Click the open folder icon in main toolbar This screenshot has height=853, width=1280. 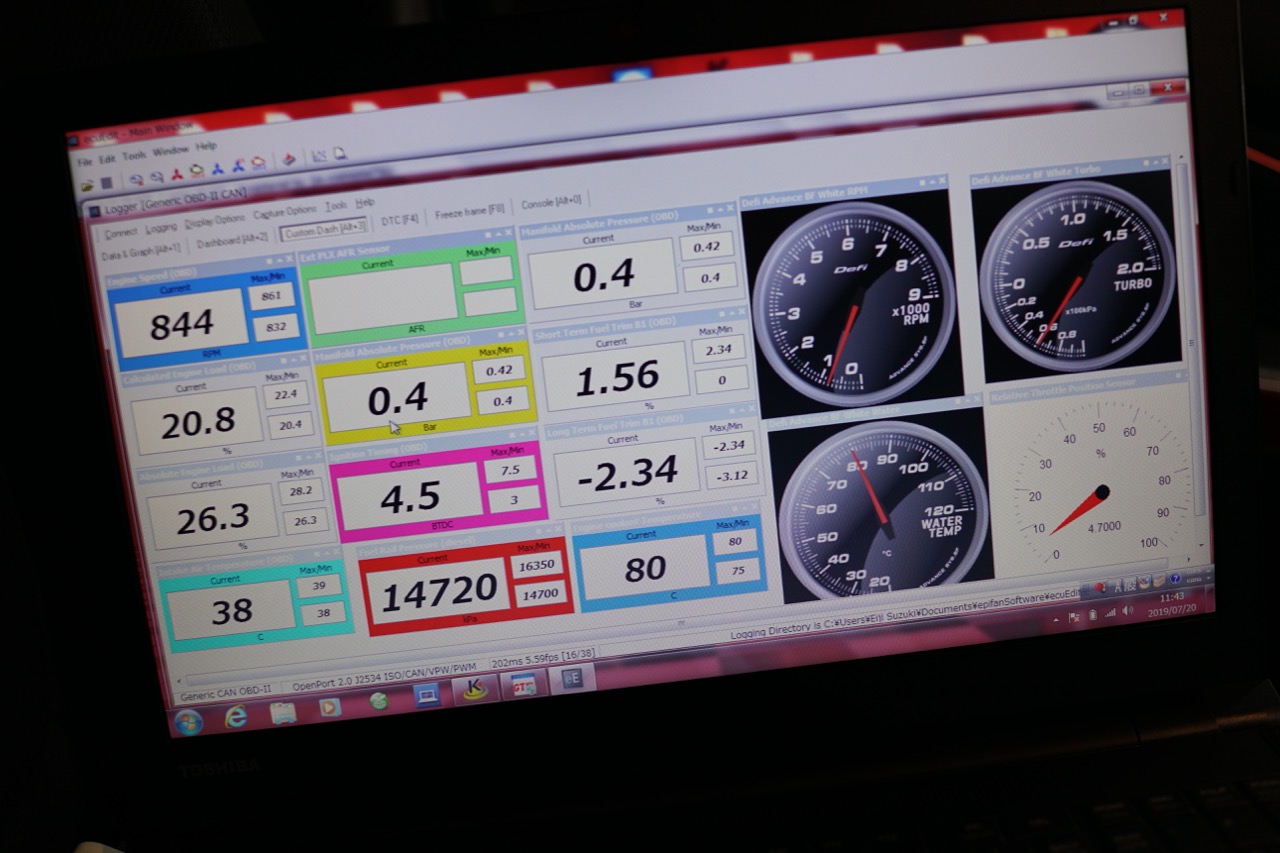coord(87,185)
